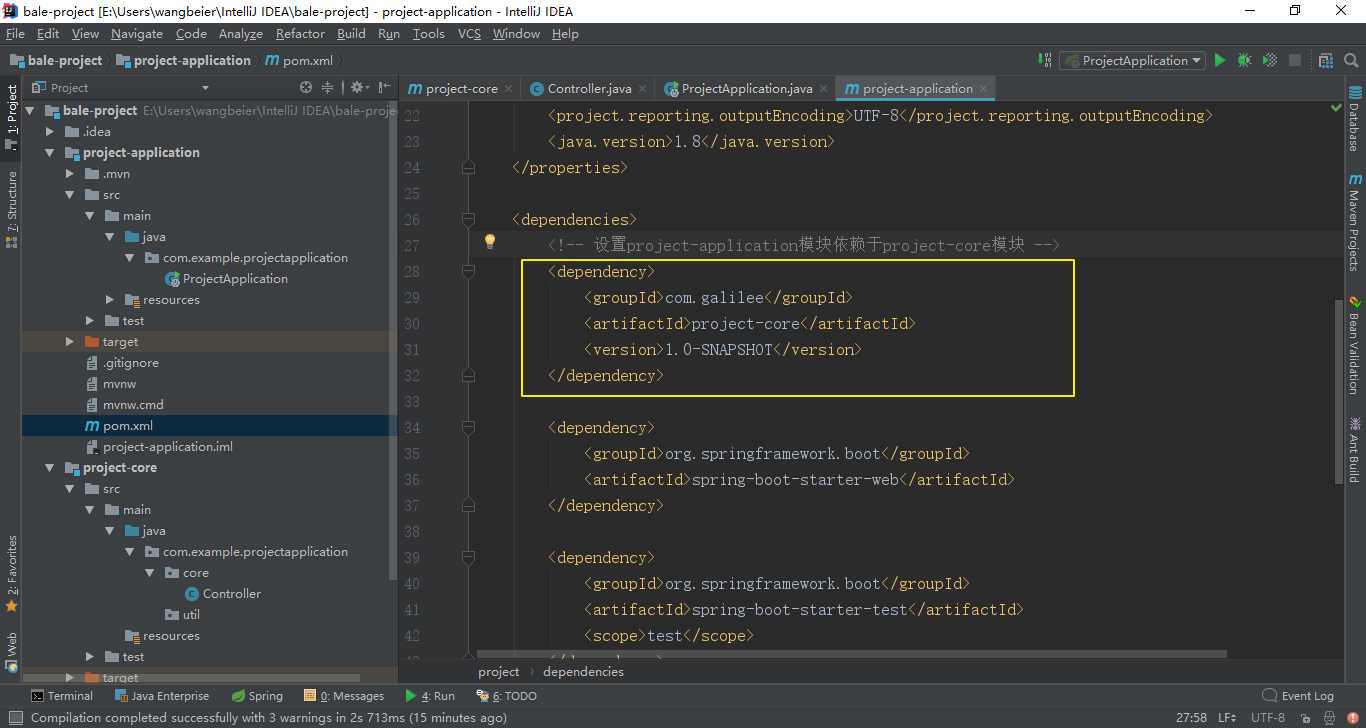Close the project-application editor tab

click(984, 89)
